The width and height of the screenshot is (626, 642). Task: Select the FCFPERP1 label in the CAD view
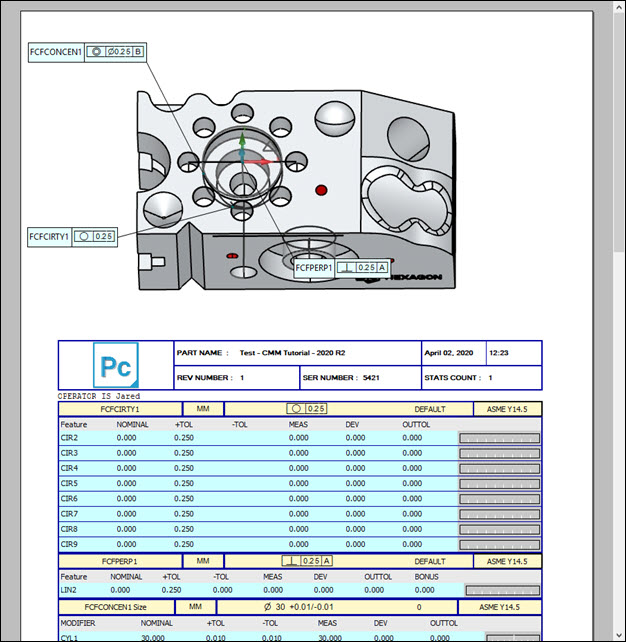tap(314, 268)
